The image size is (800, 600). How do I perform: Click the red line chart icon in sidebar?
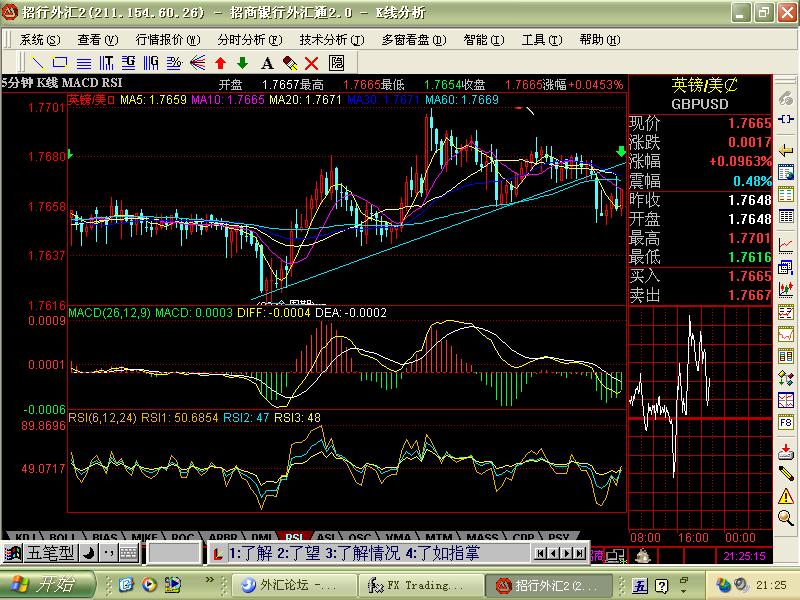[786, 245]
